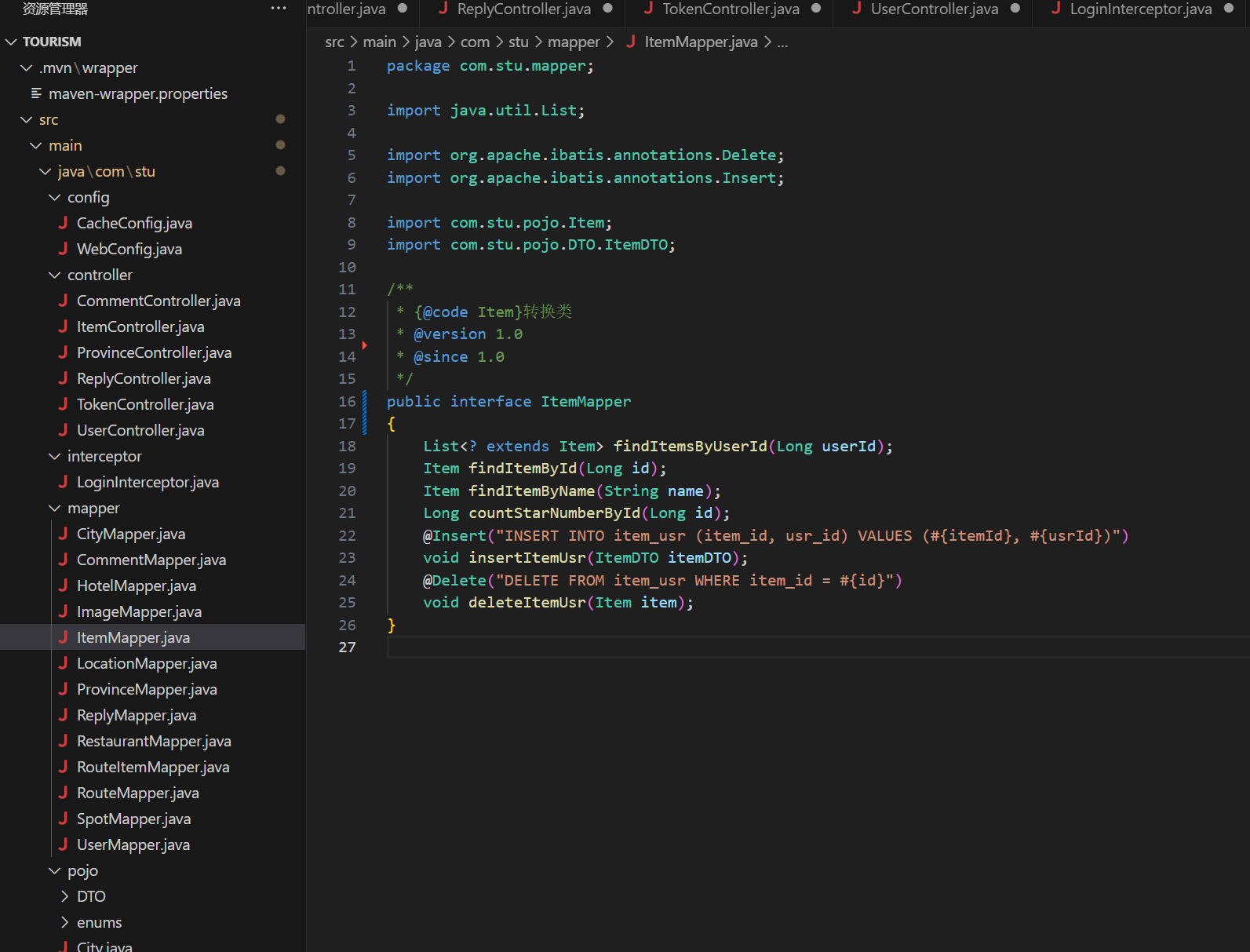Expand the DTO folder
1250x952 pixels.
(x=64, y=896)
